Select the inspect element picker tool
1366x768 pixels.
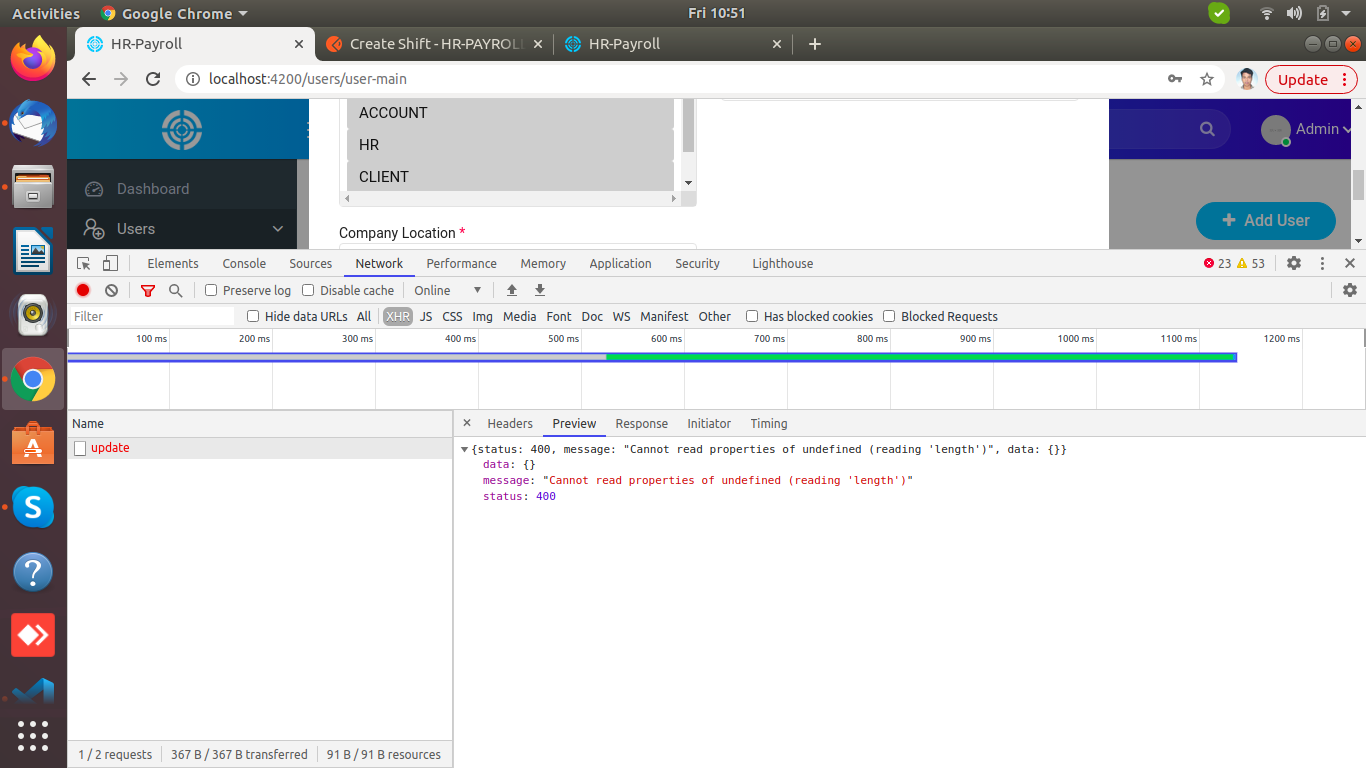pos(84,263)
